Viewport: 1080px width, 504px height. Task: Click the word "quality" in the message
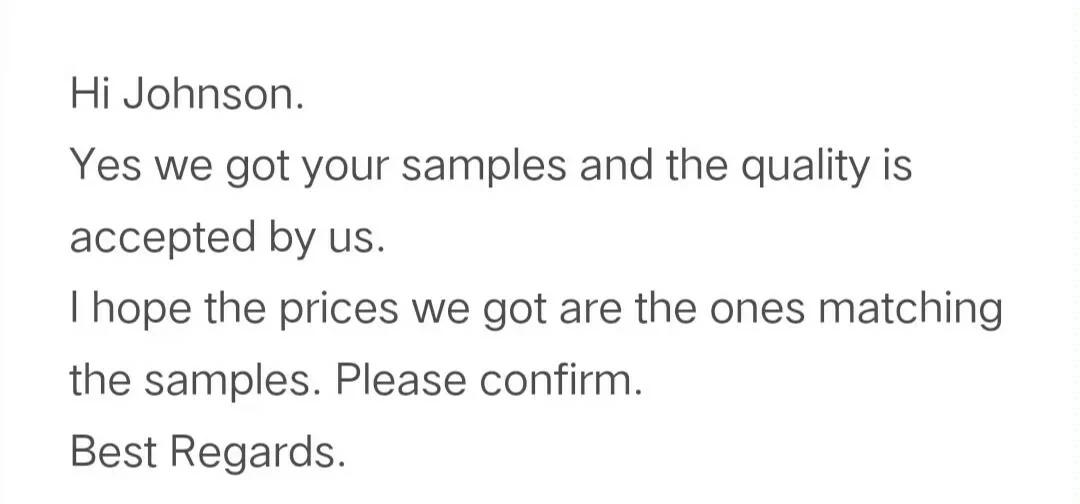click(793, 166)
